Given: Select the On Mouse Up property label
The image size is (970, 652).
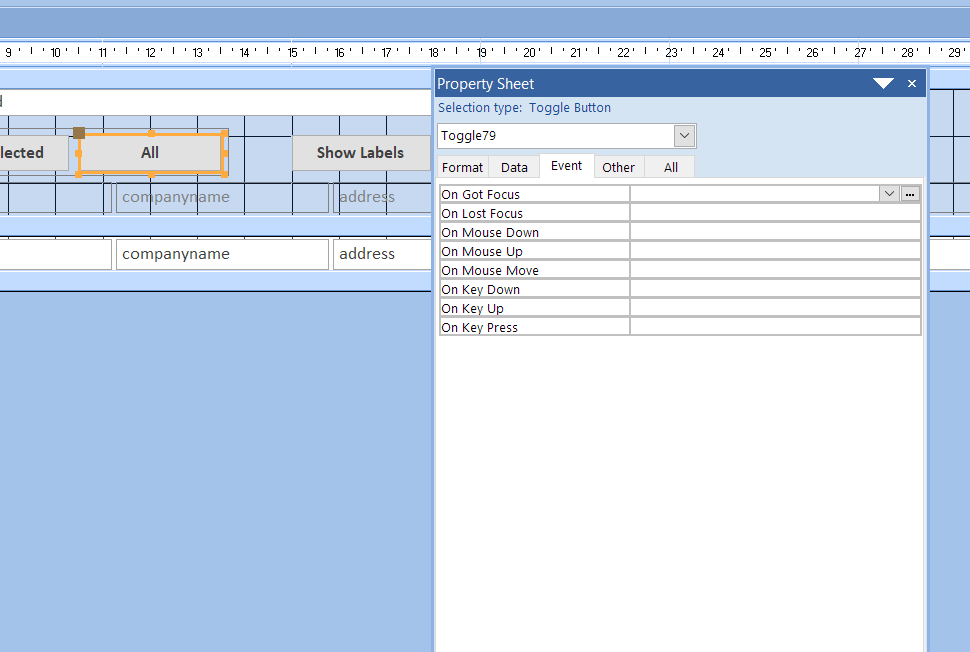Looking at the screenshot, I should pos(534,251).
